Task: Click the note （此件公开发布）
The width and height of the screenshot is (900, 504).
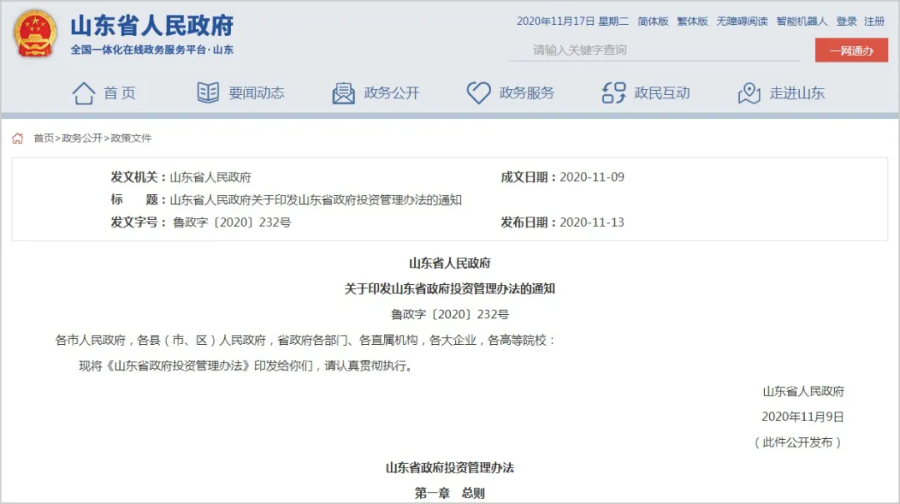Action: (x=798, y=442)
